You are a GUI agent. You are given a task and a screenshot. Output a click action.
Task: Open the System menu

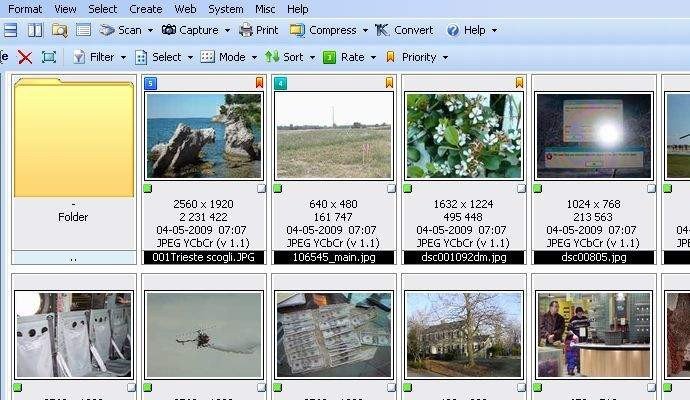226,9
